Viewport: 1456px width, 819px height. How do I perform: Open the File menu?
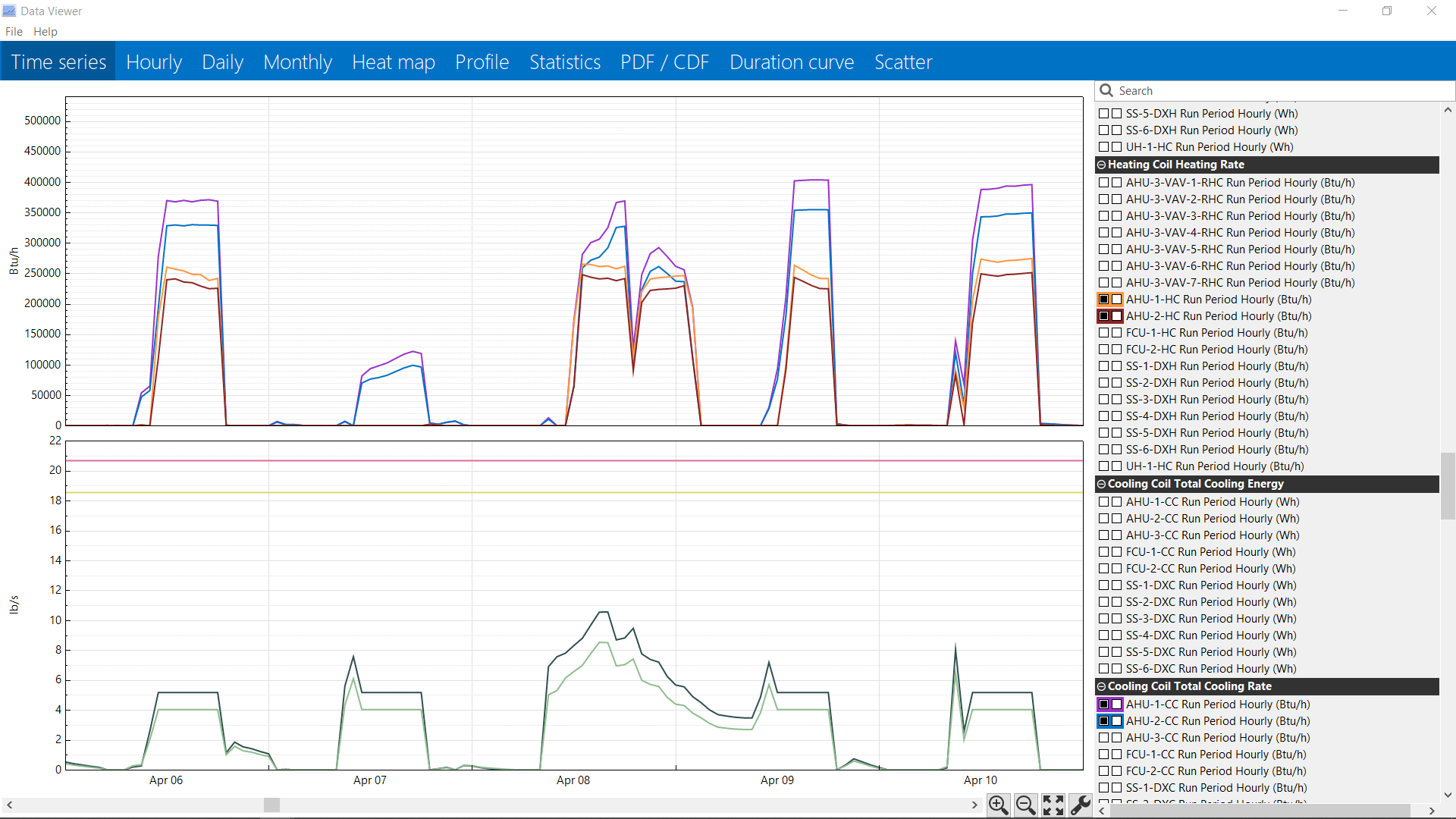pyautogui.click(x=14, y=32)
